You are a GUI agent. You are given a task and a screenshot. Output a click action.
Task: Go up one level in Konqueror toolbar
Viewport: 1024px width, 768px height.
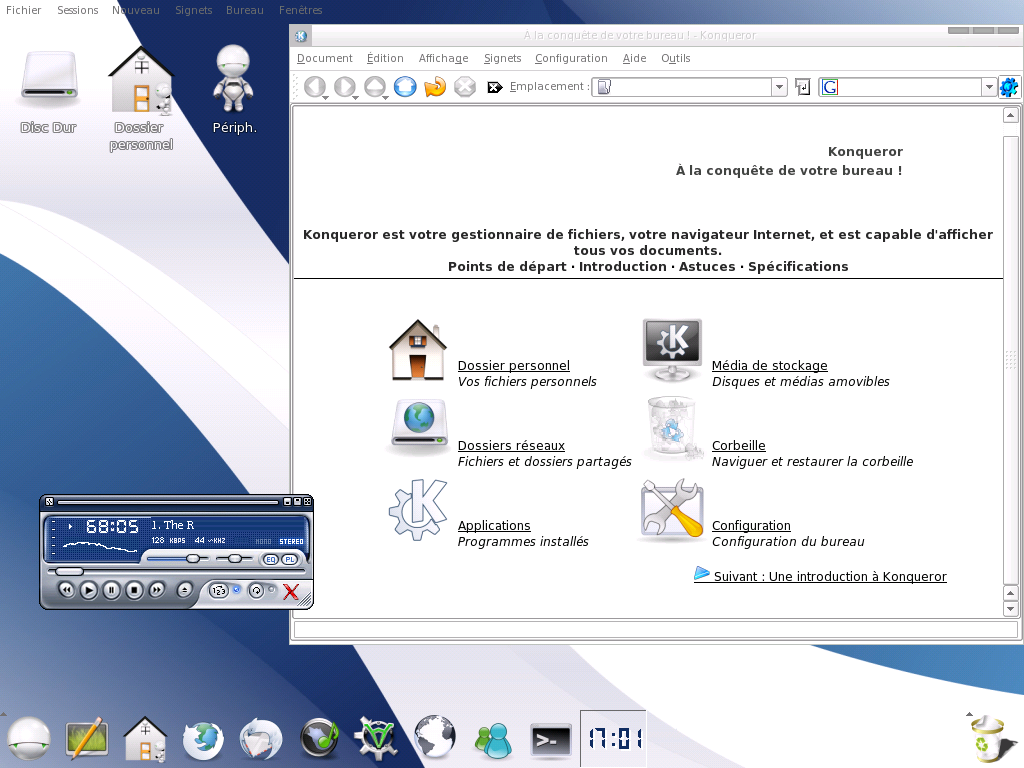pyautogui.click(x=375, y=86)
